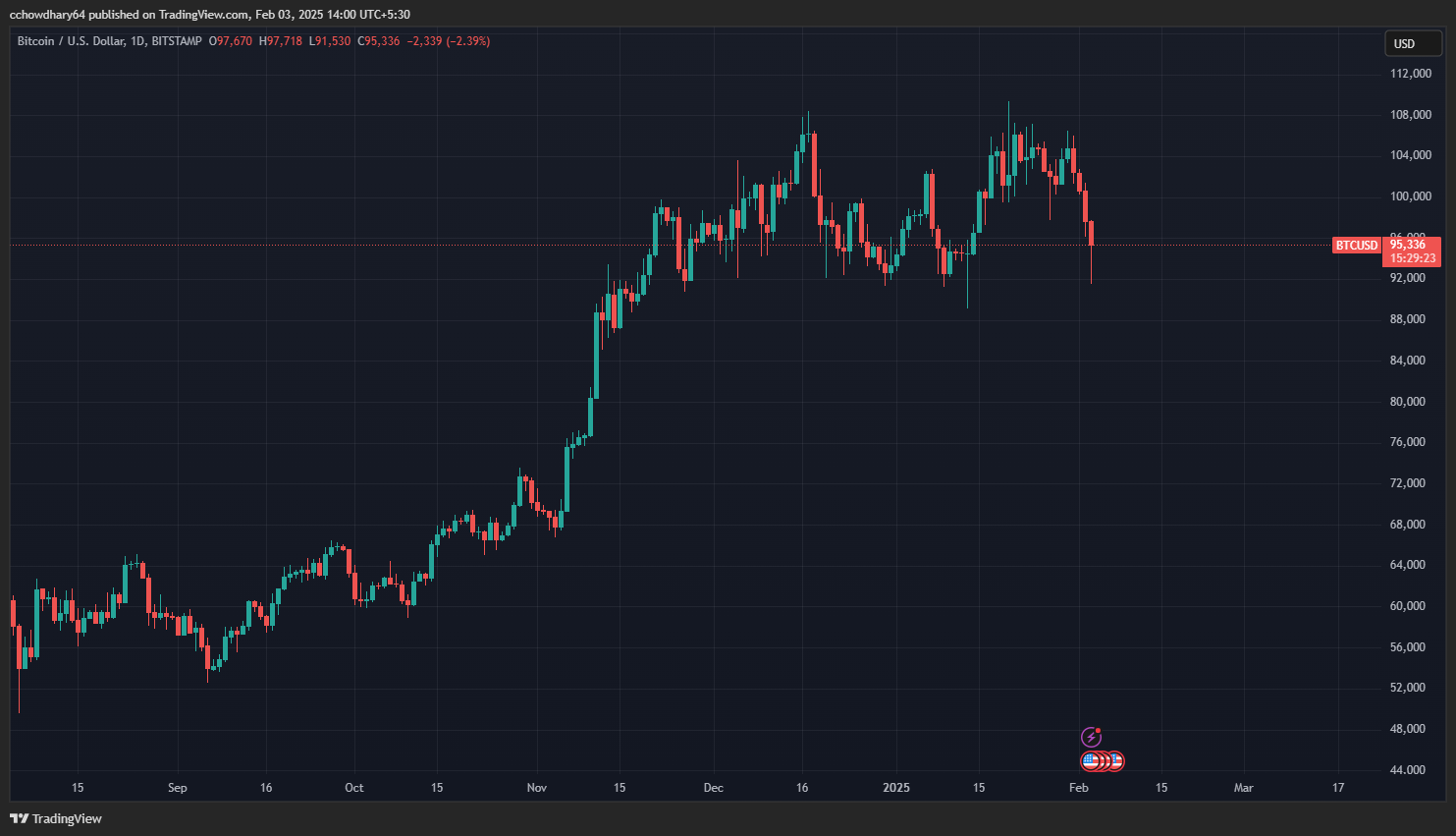Image resolution: width=1456 pixels, height=836 pixels.
Task: Click the leftmost US flag economic event marker
Action: point(1090,761)
